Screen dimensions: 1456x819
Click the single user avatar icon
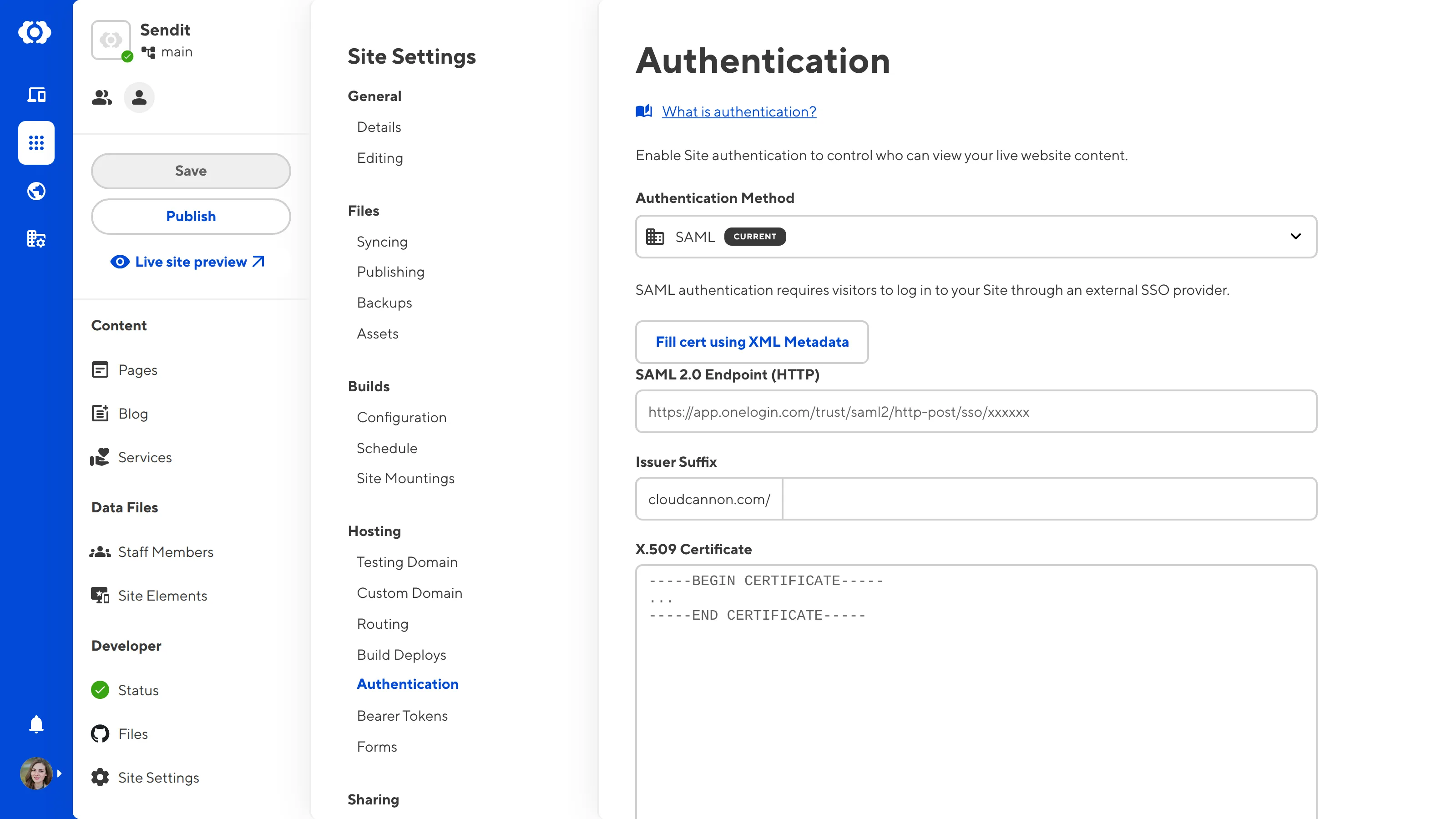pyautogui.click(x=139, y=97)
